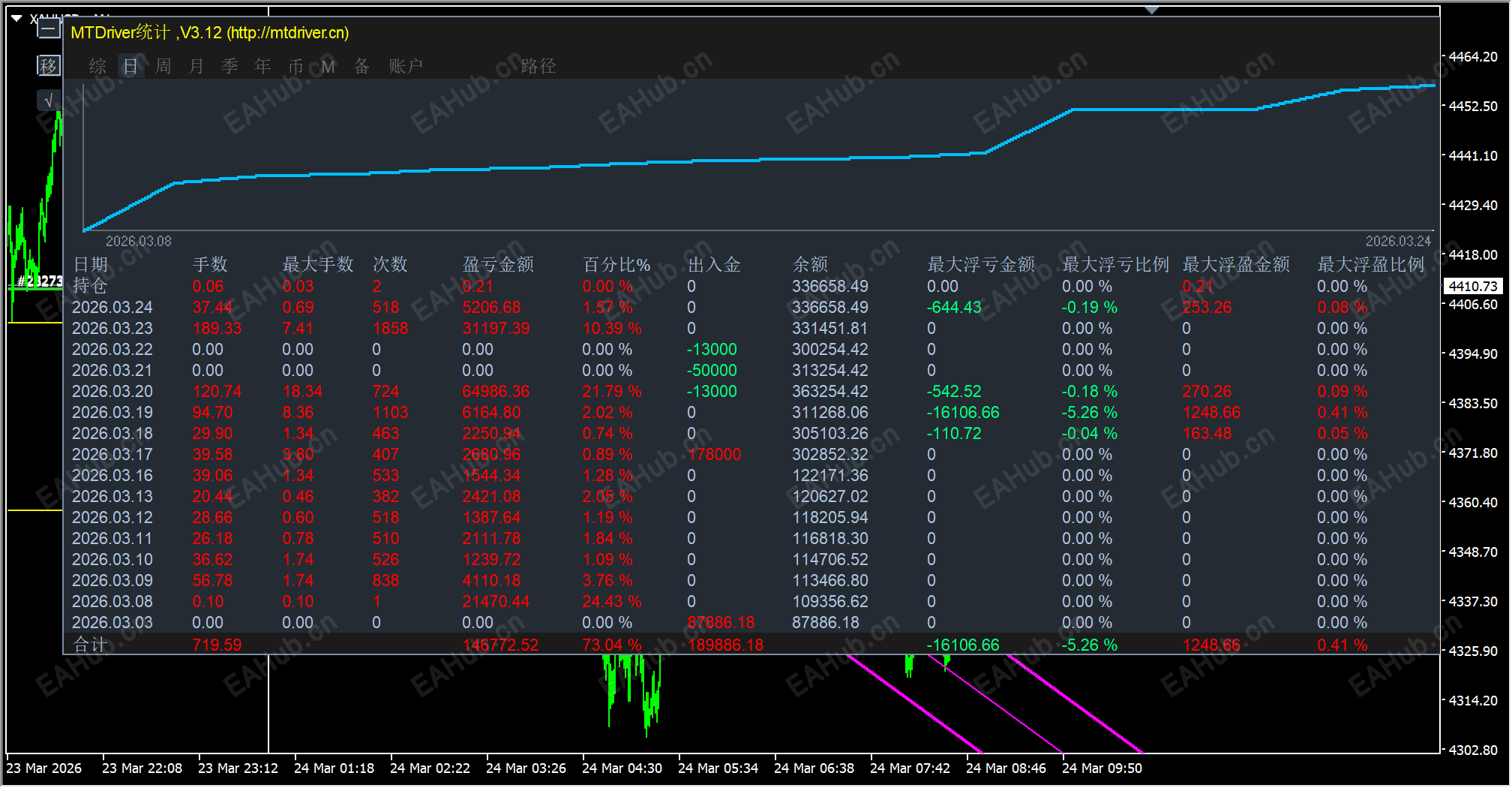The width and height of the screenshot is (1512, 788).
Task: Click profit value 64986.36
Action: click(496, 392)
